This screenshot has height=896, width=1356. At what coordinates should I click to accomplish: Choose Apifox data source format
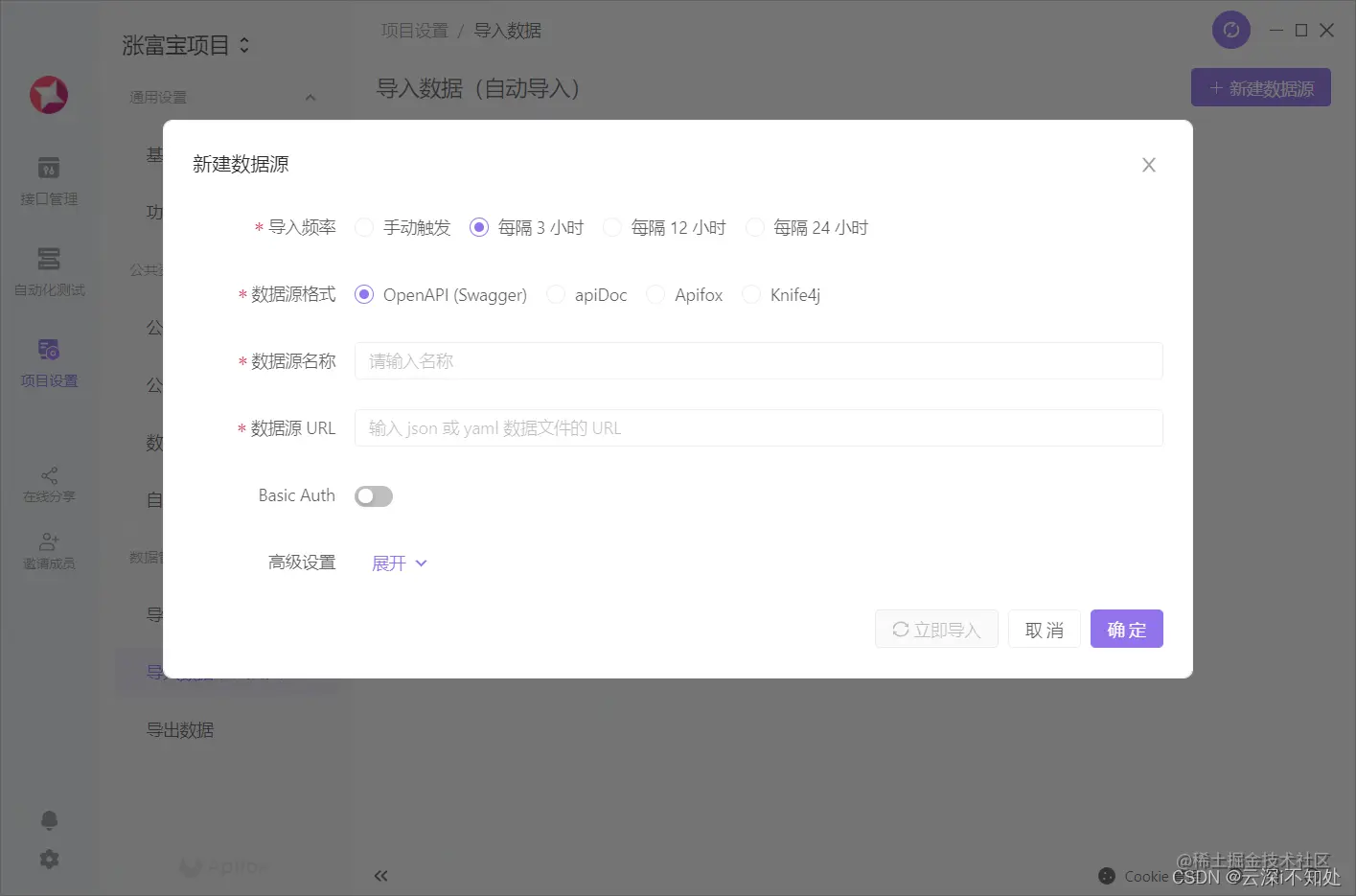(655, 294)
